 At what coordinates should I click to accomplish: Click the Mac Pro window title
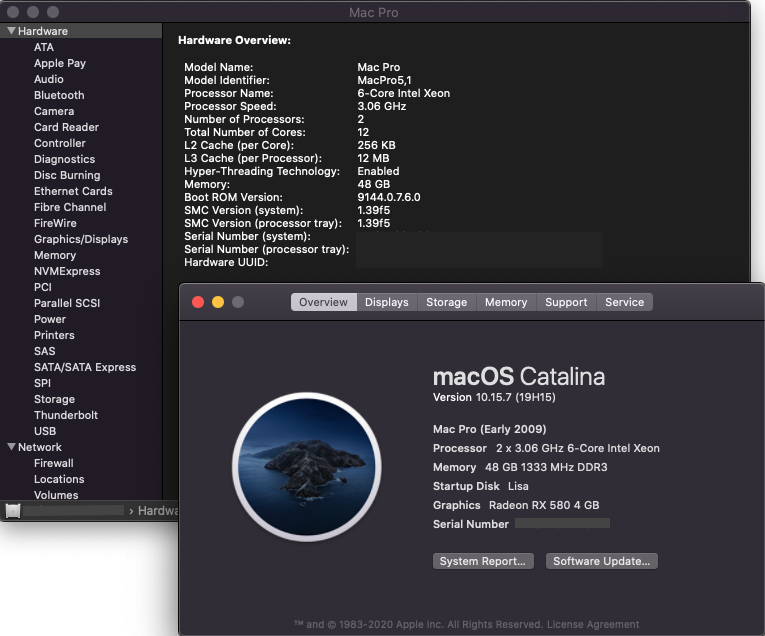374,13
